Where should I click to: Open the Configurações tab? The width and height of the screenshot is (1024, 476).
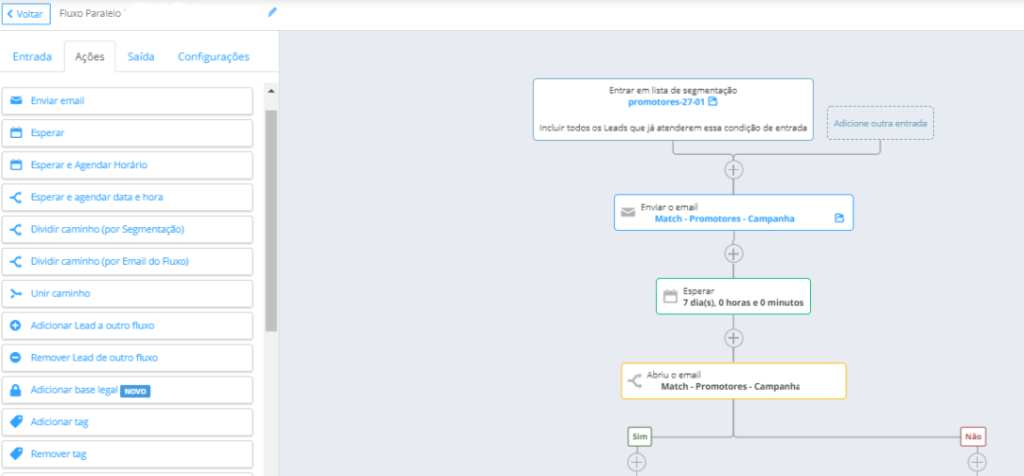[x=214, y=57]
